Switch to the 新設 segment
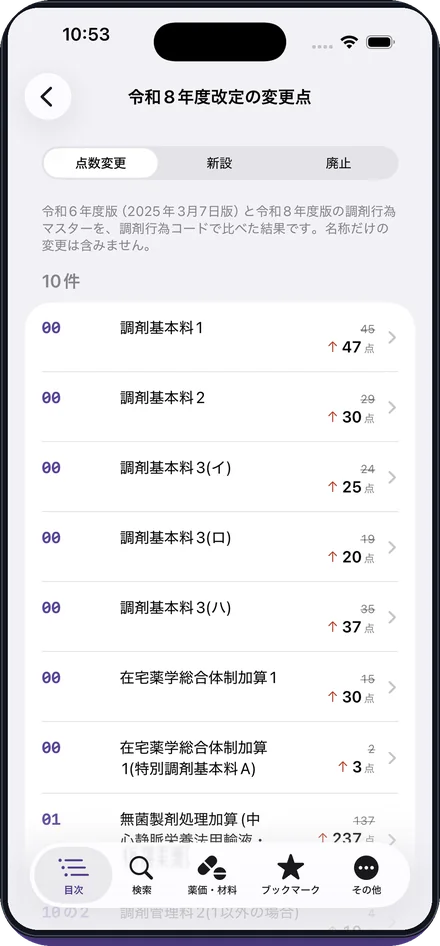Viewport: 440px width, 946px height. tap(219, 163)
